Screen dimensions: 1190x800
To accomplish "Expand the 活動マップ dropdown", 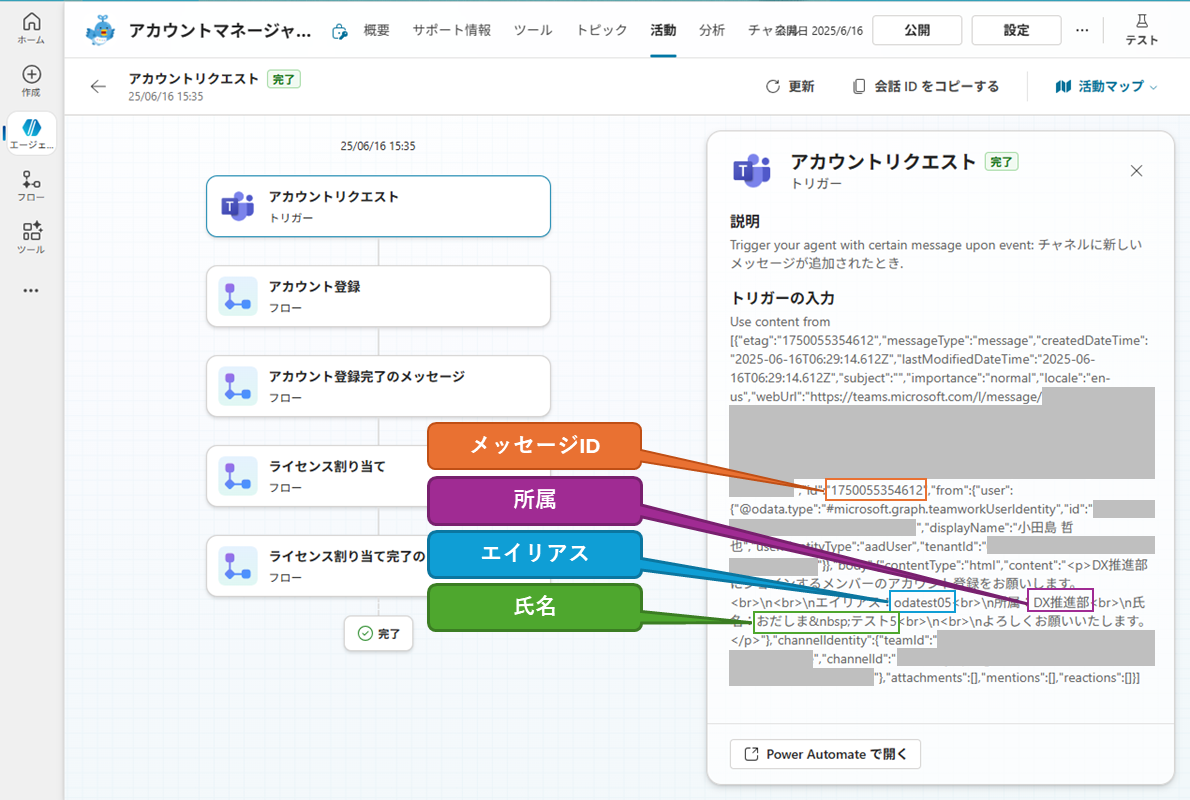I will [x=1107, y=87].
